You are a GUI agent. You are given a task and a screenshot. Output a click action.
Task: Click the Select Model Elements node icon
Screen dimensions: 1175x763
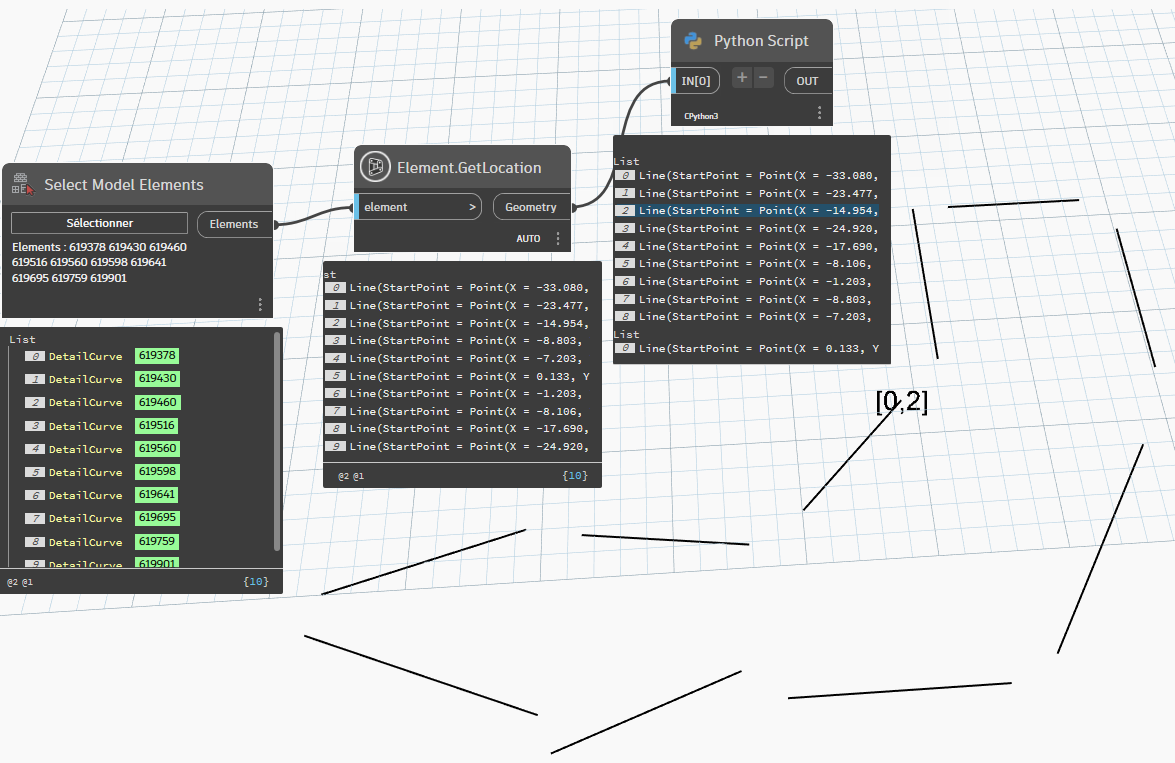click(22, 184)
